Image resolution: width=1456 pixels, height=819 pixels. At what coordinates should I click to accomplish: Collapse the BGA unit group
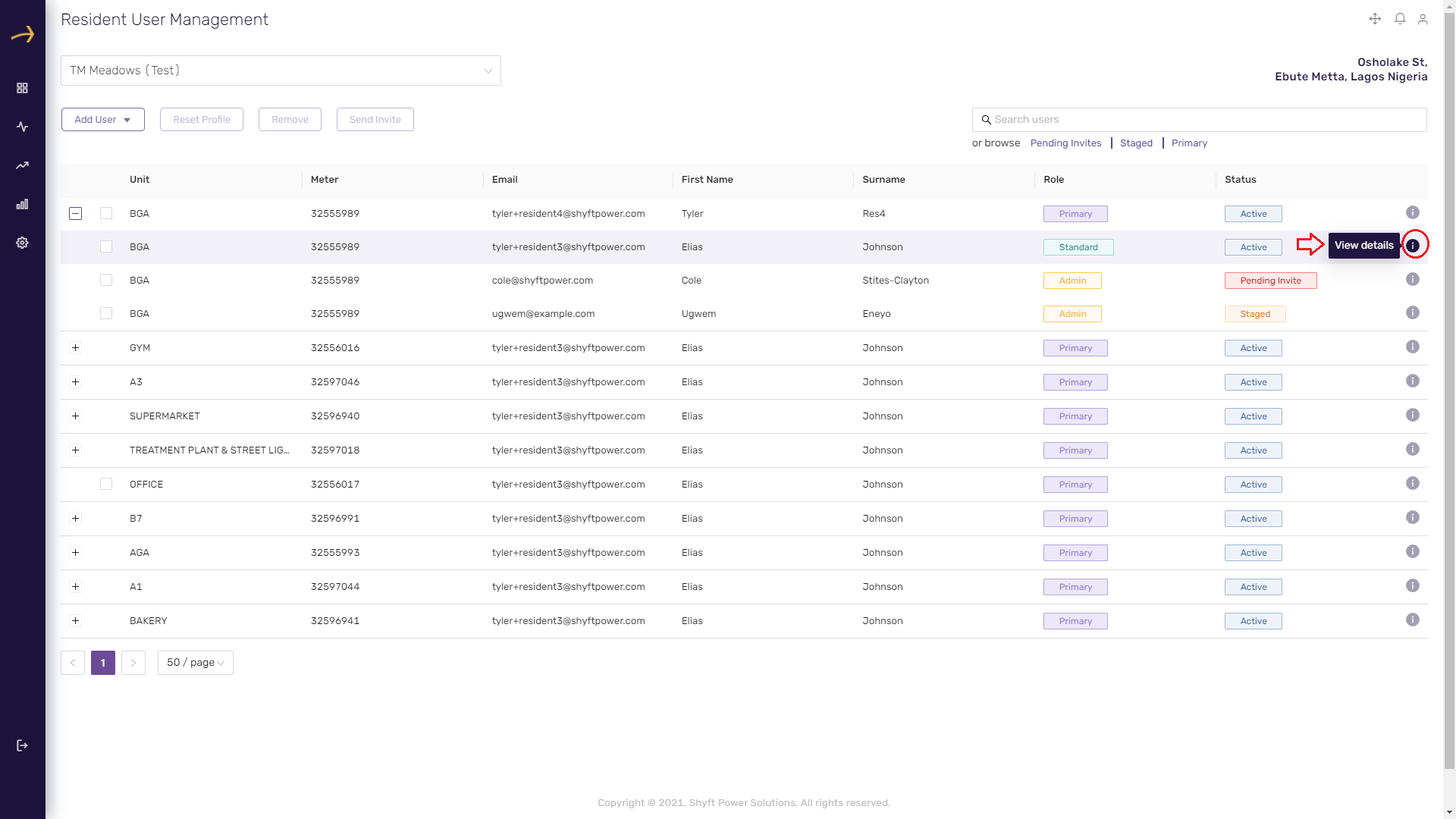pos(76,214)
